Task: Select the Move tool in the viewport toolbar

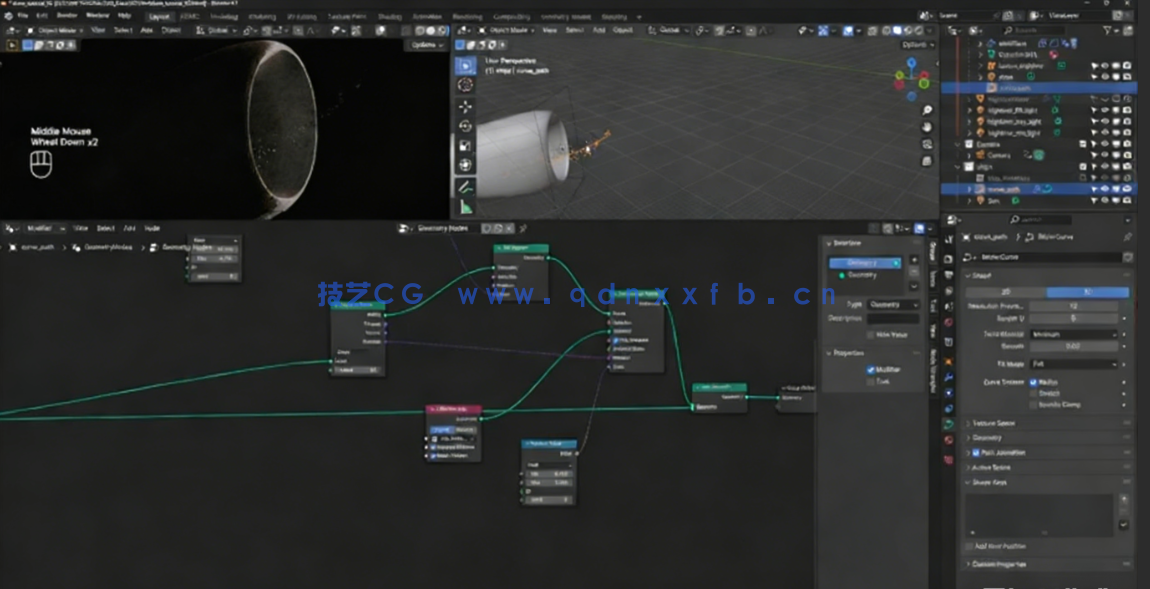Action: [x=465, y=107]
